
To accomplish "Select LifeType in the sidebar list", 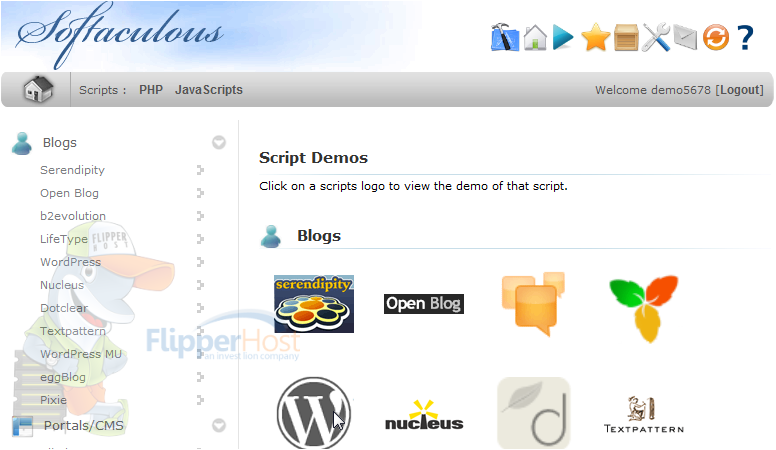I will click(x=63, y=239).
